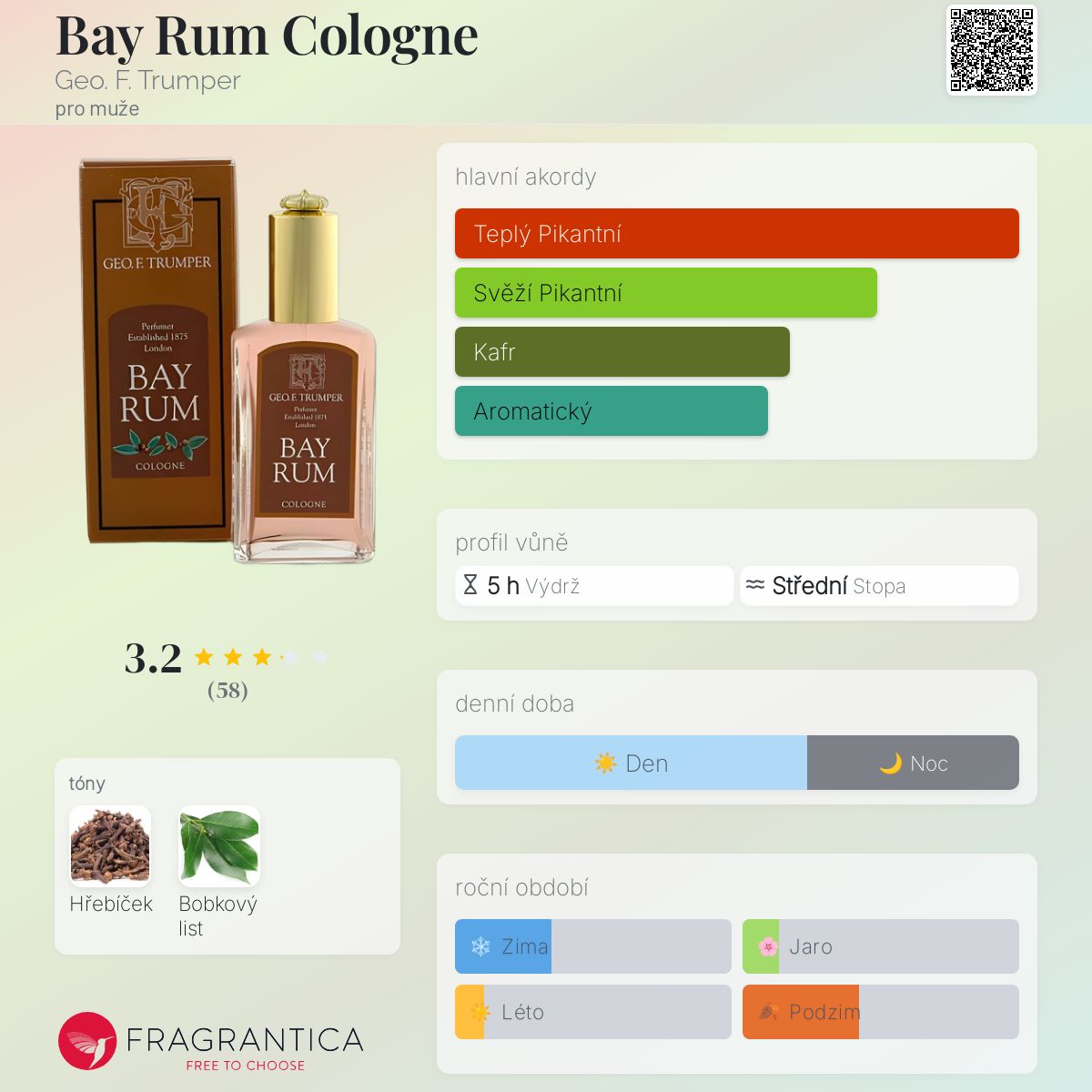Click the hourglass longevity icon
Screen dimensions: 1092x1092
pyautogui.click(x=470, y=585)
